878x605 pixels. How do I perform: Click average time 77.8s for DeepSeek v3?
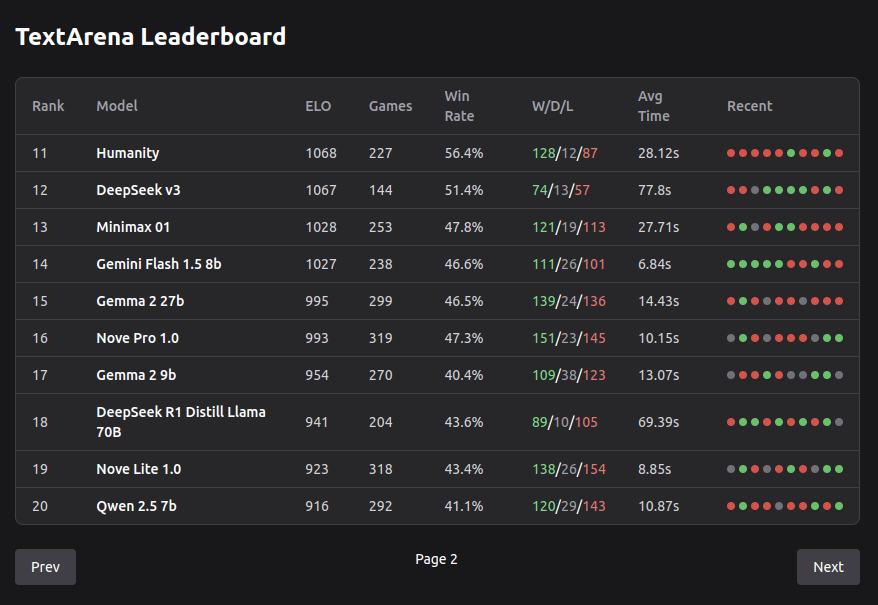pos(655,190)
